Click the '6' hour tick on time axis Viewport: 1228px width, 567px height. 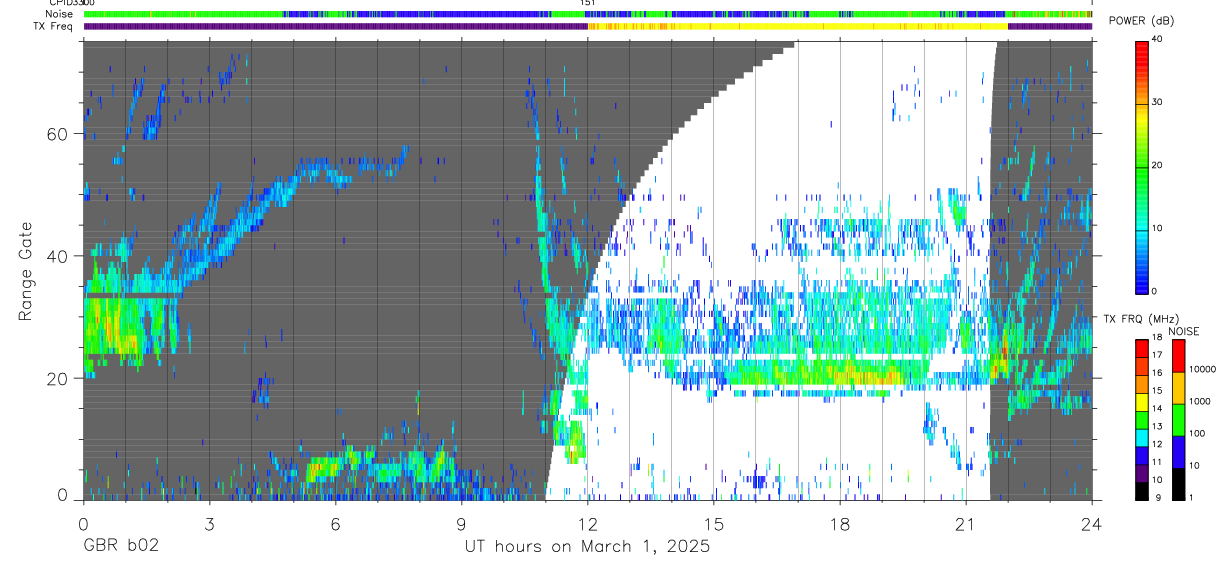pos(335,523)
